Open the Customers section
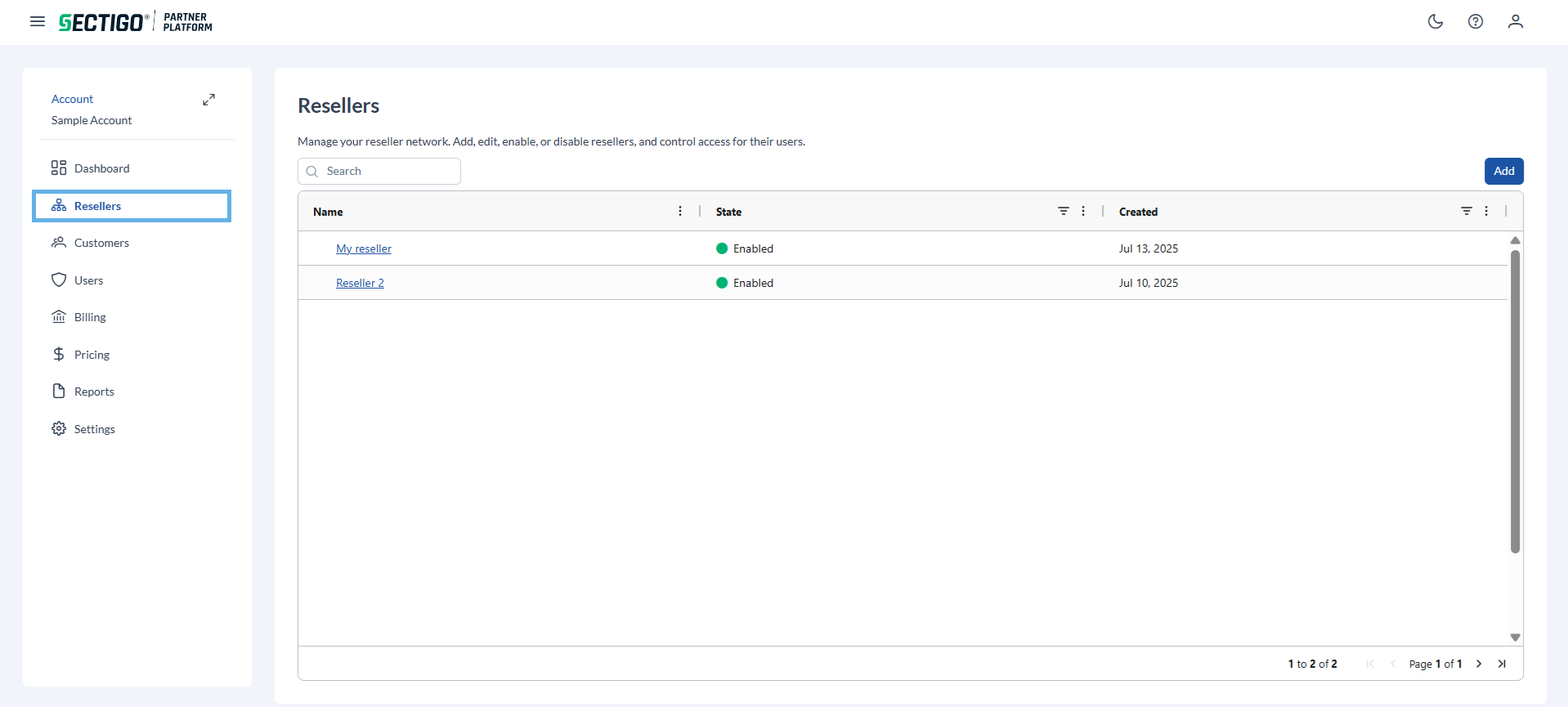The height and width of the screenshot is (707, 1568). click(101, 243)
